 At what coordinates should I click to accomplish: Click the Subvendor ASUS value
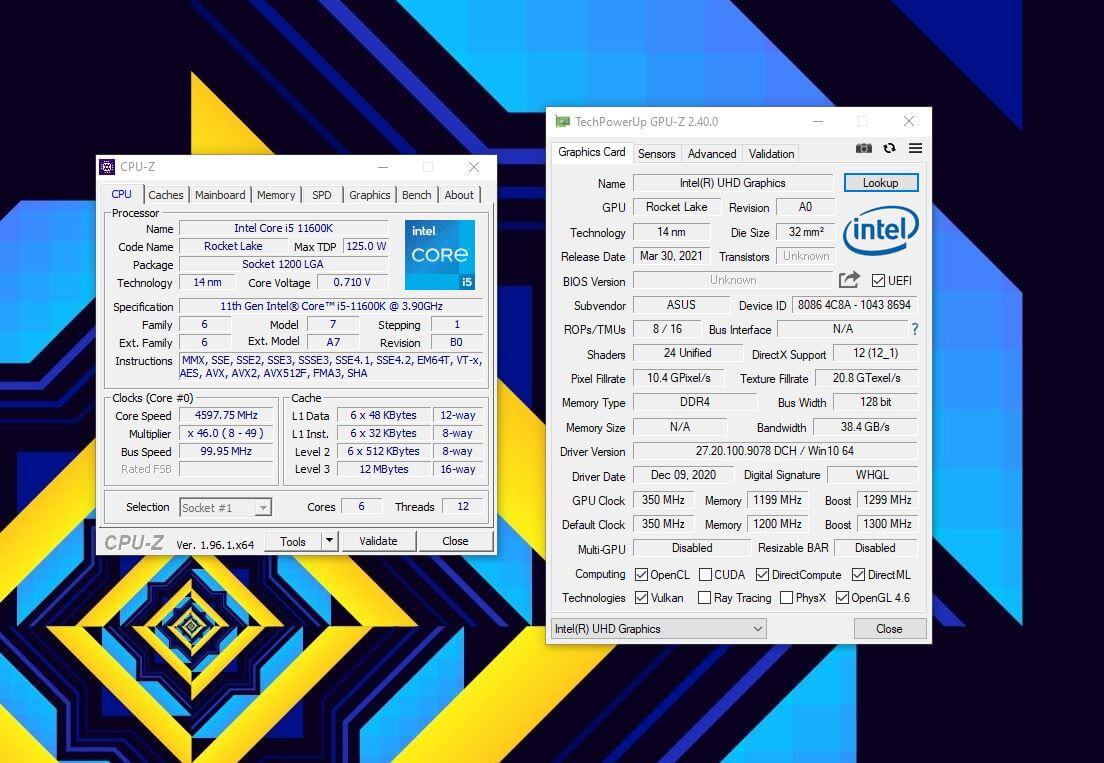681,305
